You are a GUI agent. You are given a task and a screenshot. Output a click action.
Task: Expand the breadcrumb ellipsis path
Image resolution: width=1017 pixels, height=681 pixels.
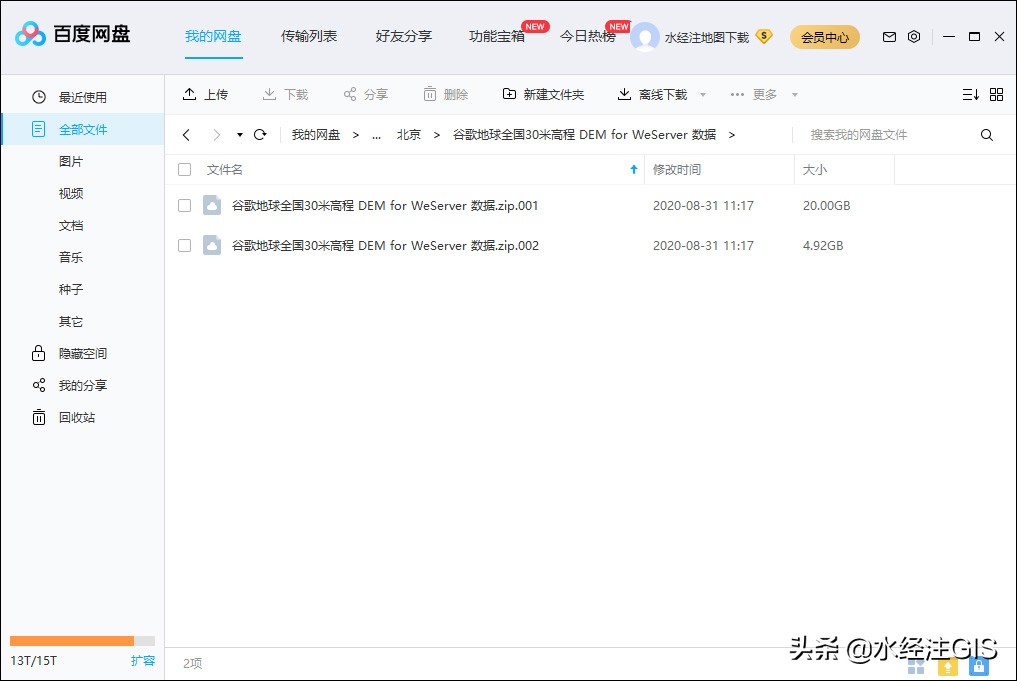pos(376,136)
